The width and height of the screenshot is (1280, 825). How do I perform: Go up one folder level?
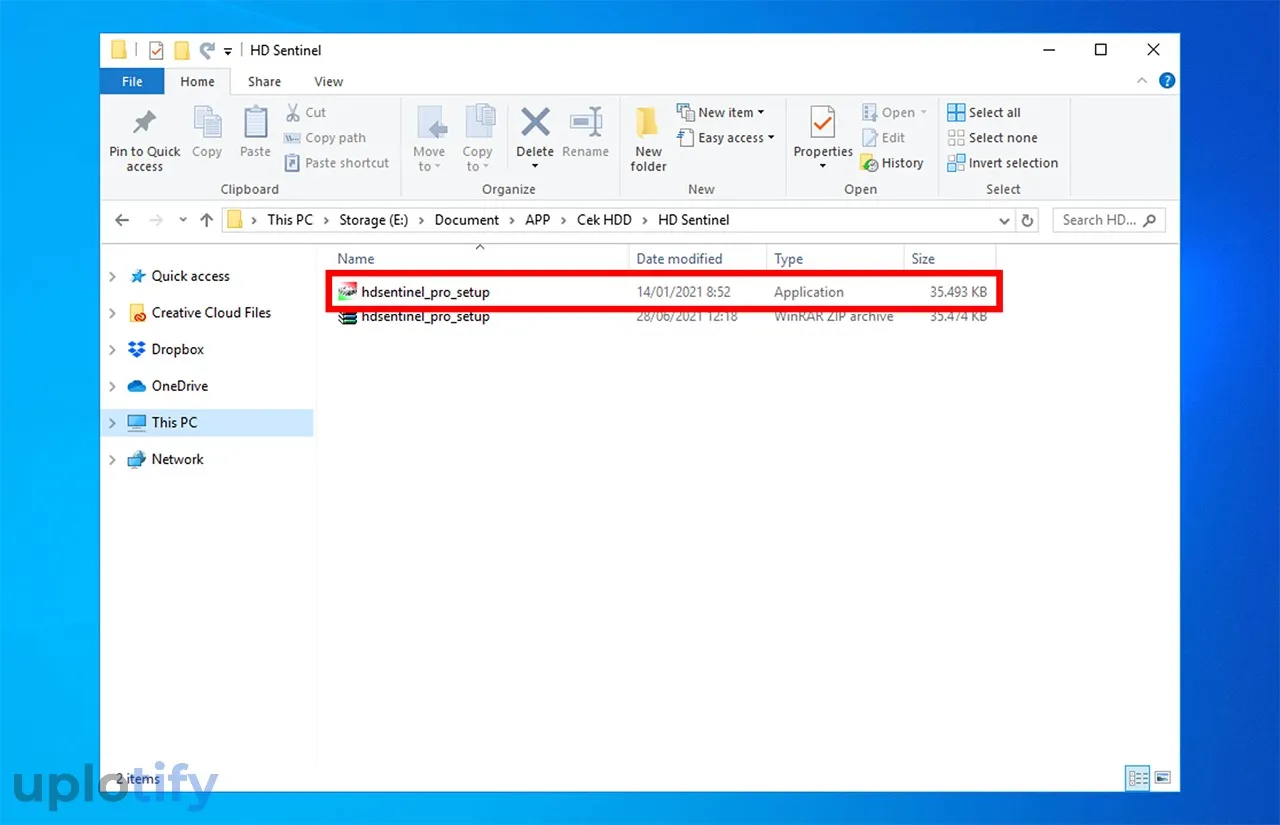[x=206, y=220]
